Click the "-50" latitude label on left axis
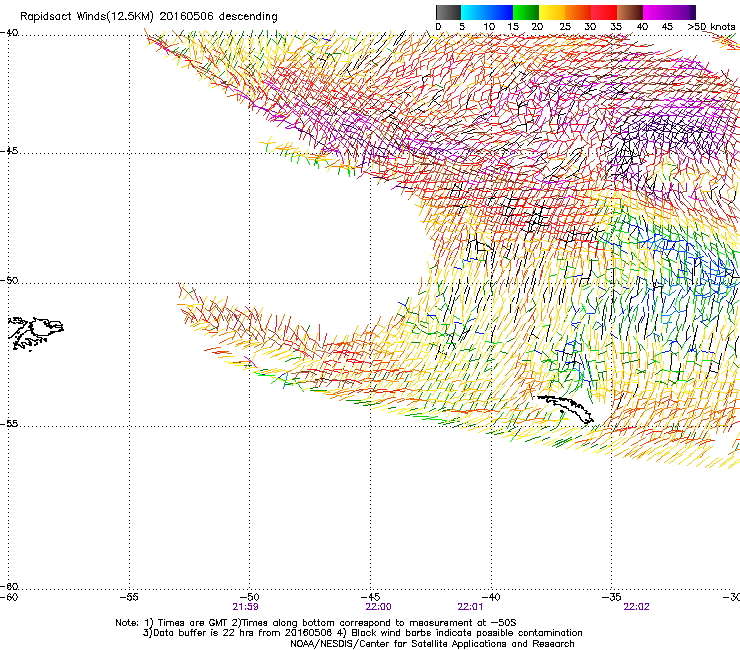The width and height of the screenshot is (740, 650). pyautogui.click(x=9, y=280)
